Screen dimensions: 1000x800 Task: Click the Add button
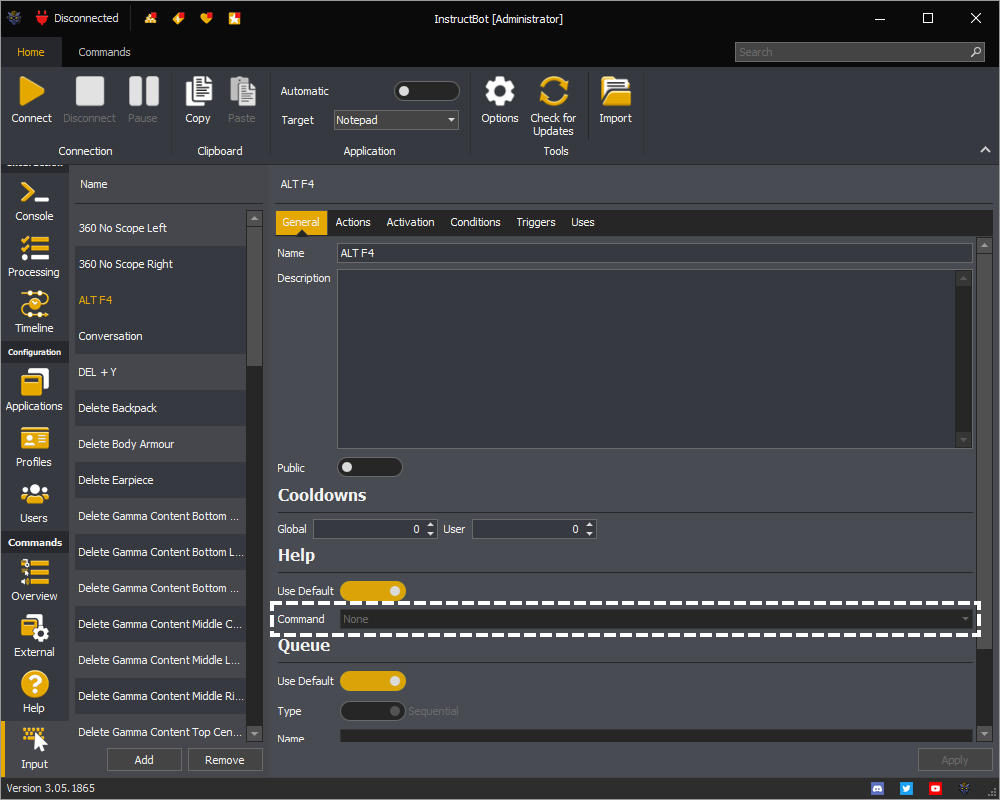pyautogui.click(x=144, y=760)
